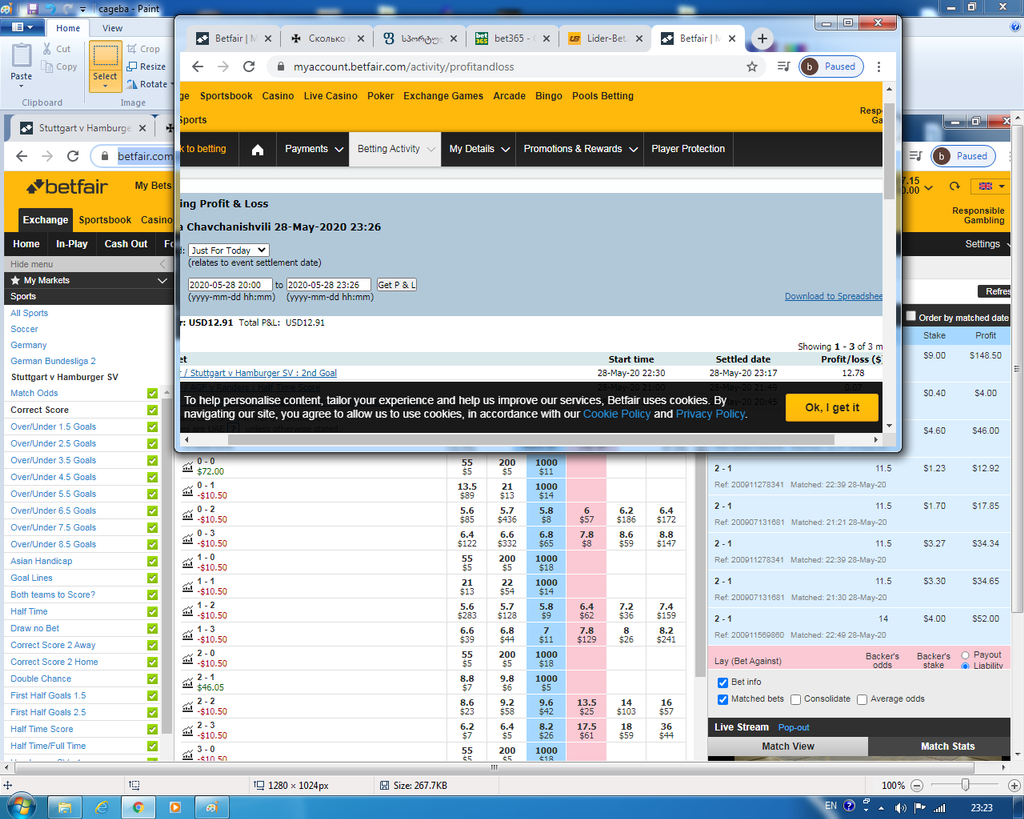Click the Betfair logo in back browser
The image size is (1024, 819).
click(67, 187)
